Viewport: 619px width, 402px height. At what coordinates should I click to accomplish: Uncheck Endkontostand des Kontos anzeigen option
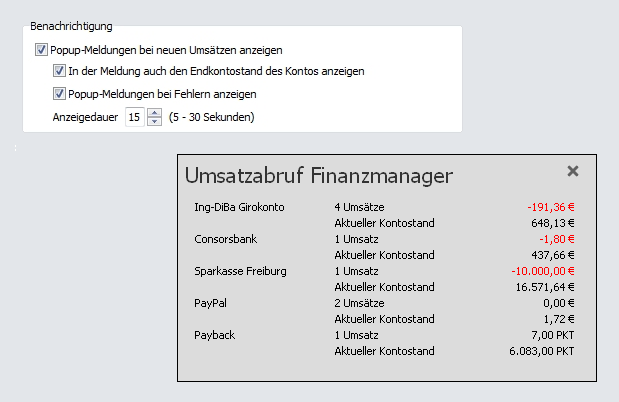click(x=59, y=72)
